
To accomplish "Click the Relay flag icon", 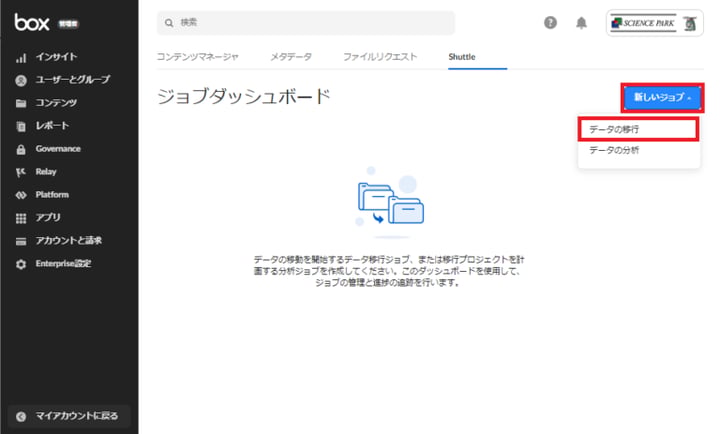I will pos(20,172).
